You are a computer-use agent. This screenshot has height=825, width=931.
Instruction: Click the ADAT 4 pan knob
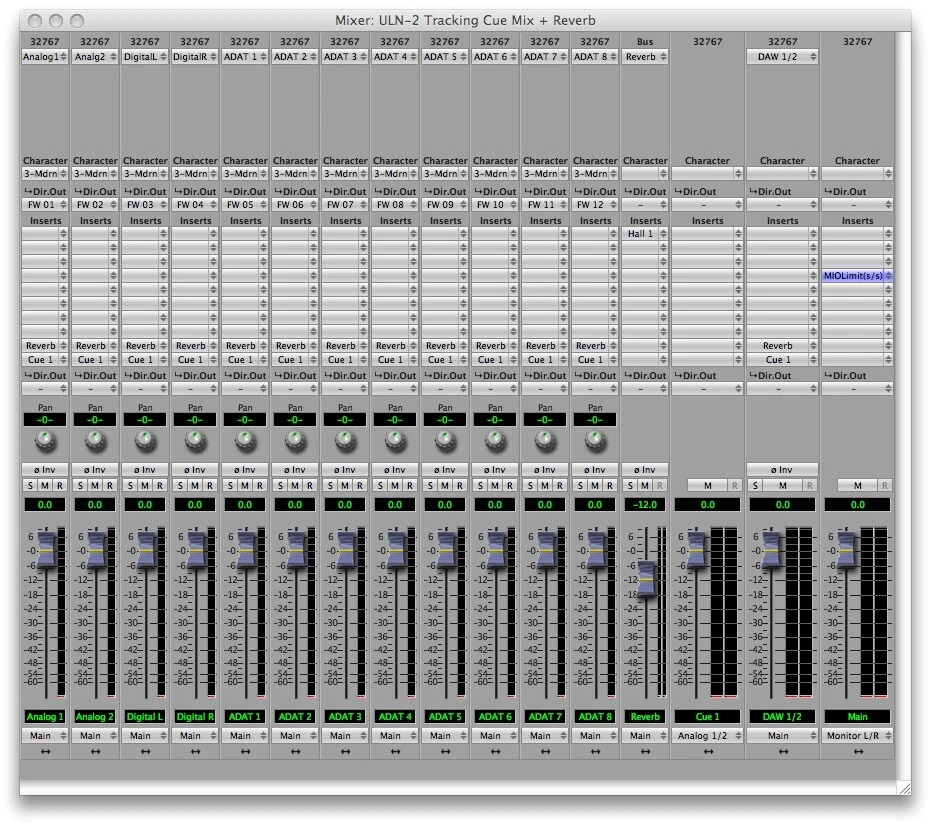point(395,441)
